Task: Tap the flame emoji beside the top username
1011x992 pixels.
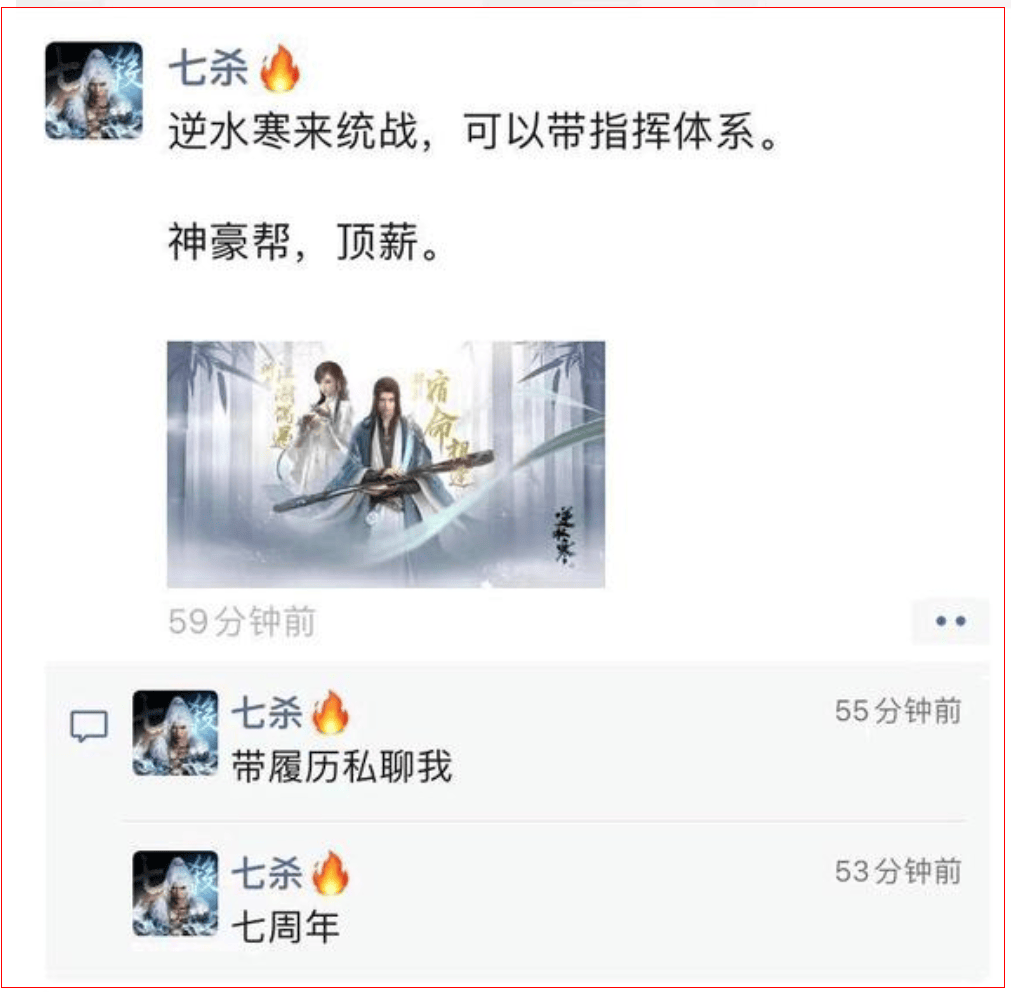Action: pyautogui.click(x=280, y=68)
